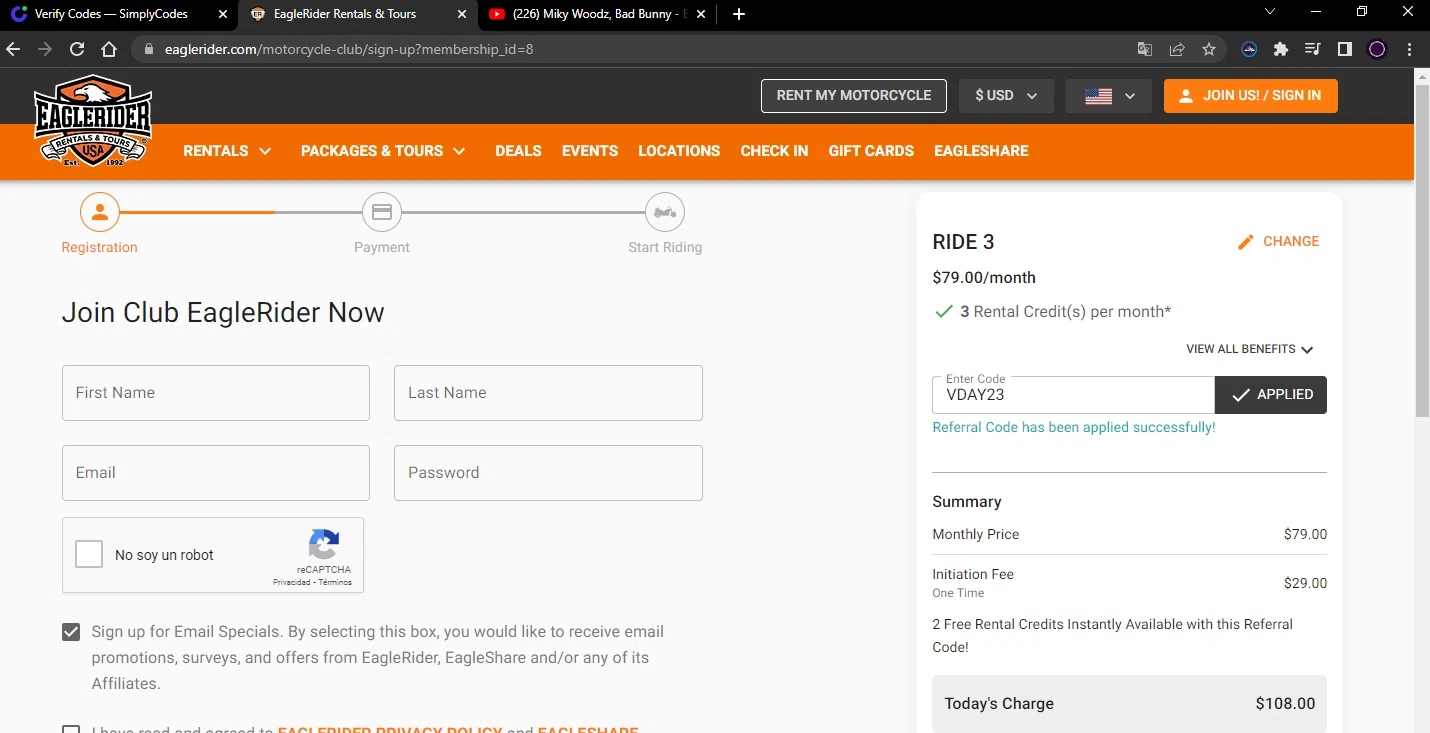Reload the current page
Image resolution: width=1430 pixels, height=733 pixels.
pyautogui.click(x=77, y=49)
